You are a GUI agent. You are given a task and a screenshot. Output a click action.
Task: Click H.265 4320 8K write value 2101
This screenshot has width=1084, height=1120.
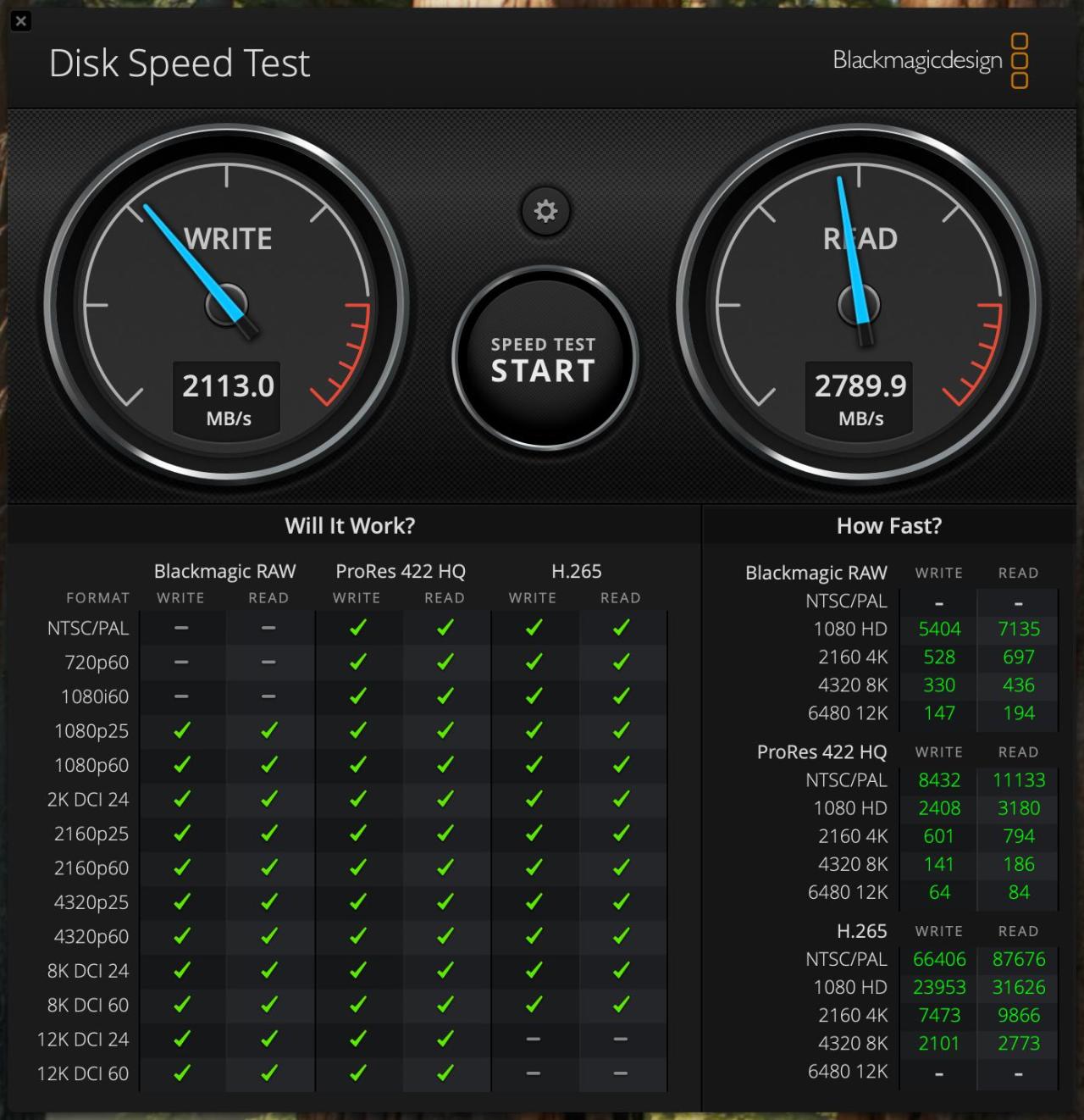939,1043
